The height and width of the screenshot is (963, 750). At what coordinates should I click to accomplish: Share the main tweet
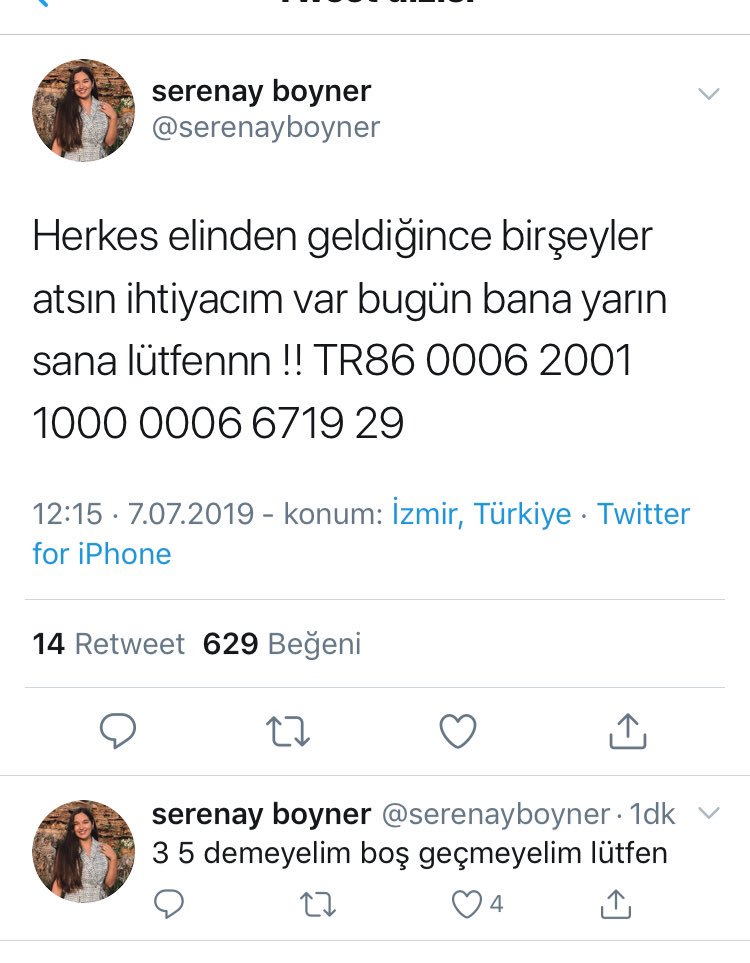pos(627,731)
